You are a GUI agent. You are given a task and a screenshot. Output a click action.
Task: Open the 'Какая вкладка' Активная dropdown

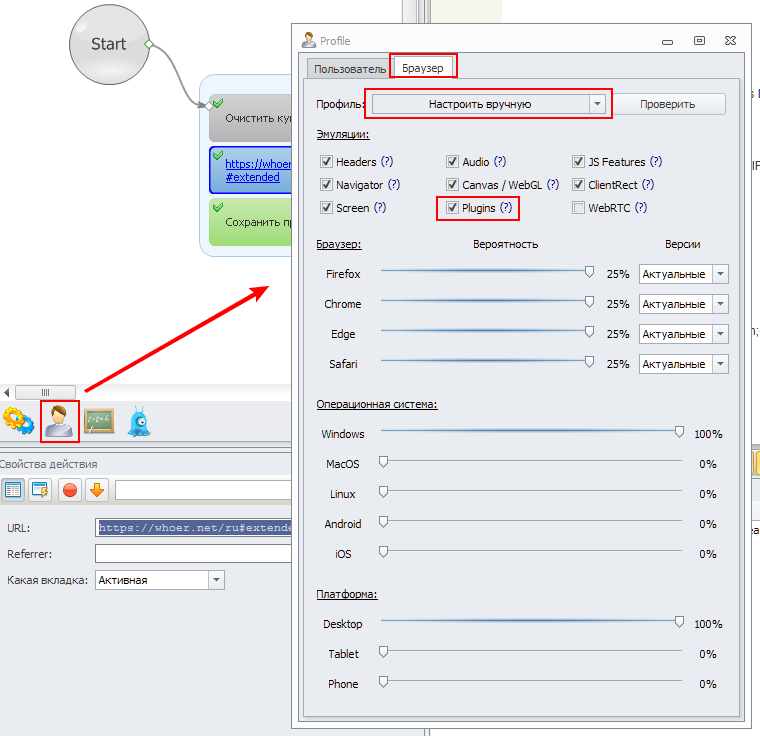pyautogui.click(x=160, y=580)
